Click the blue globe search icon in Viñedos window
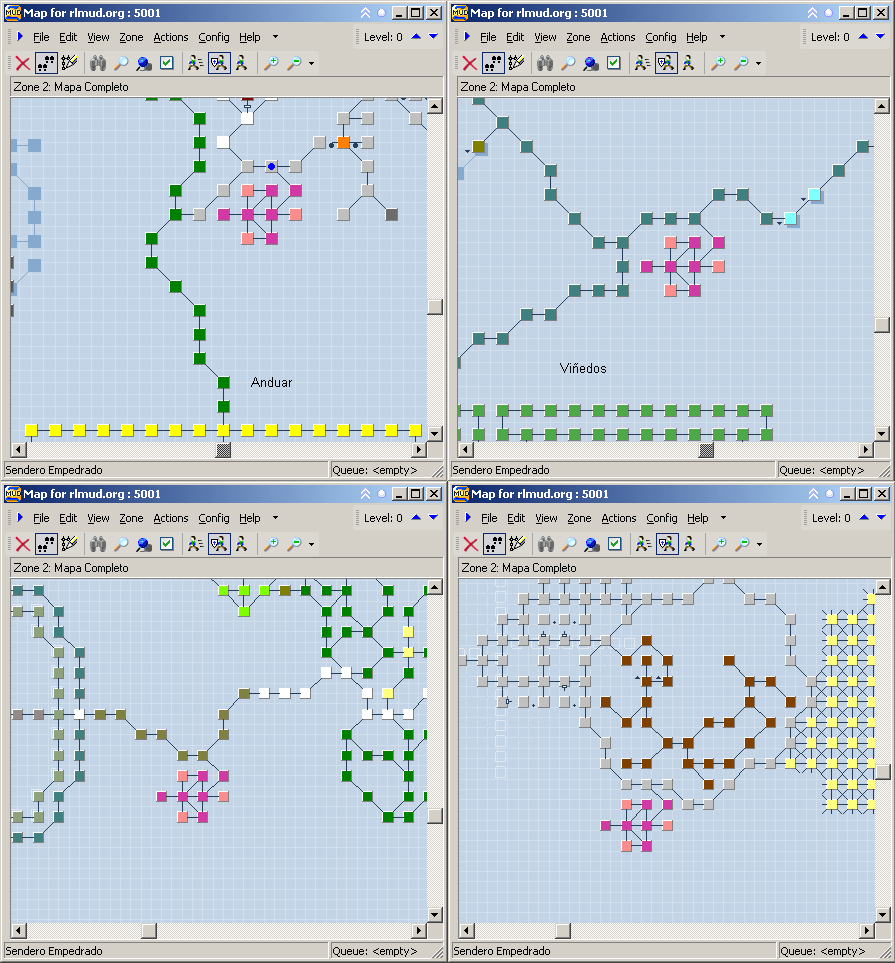895x963 pixels. coord(591,63)
